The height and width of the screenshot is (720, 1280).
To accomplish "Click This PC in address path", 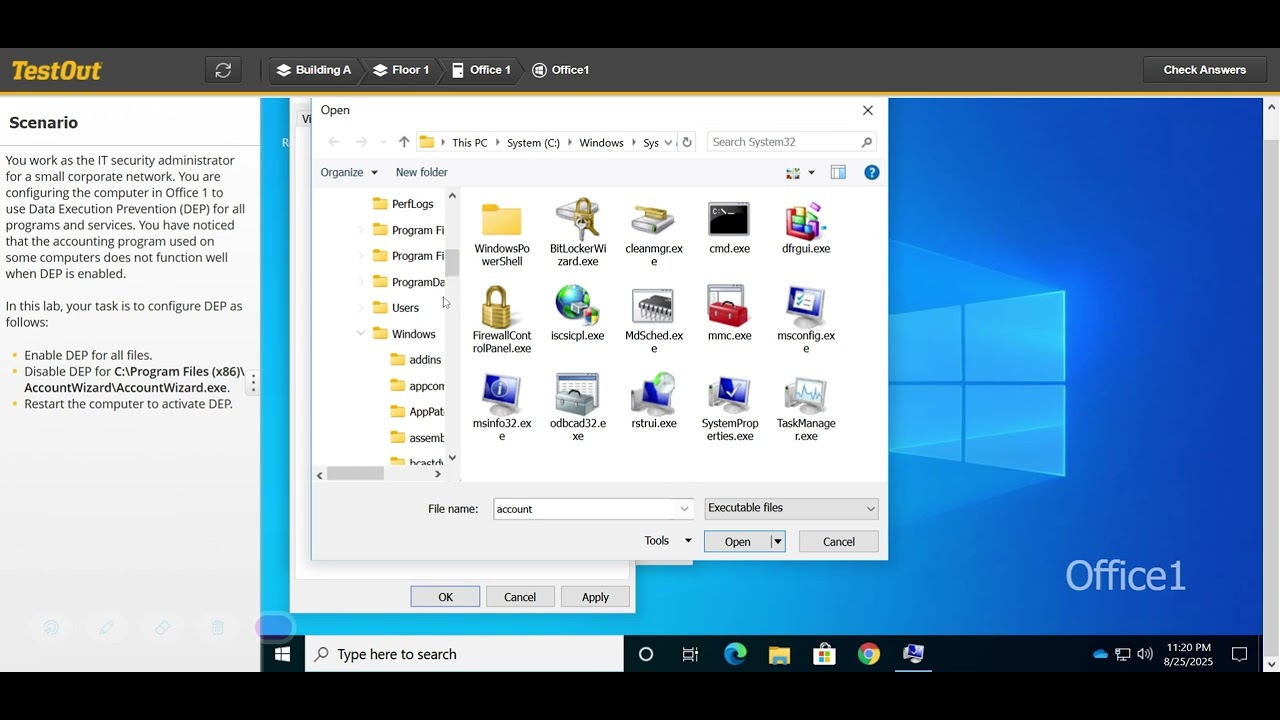I will (x=470, y=143).
